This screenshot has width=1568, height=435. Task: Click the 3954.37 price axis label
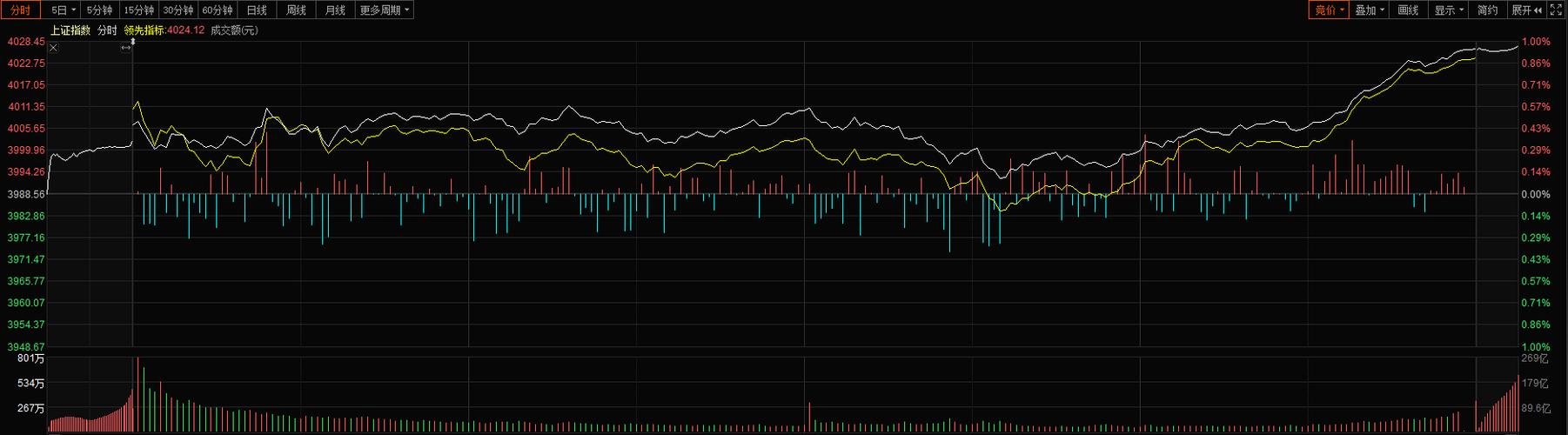click(x=26, y=325)
